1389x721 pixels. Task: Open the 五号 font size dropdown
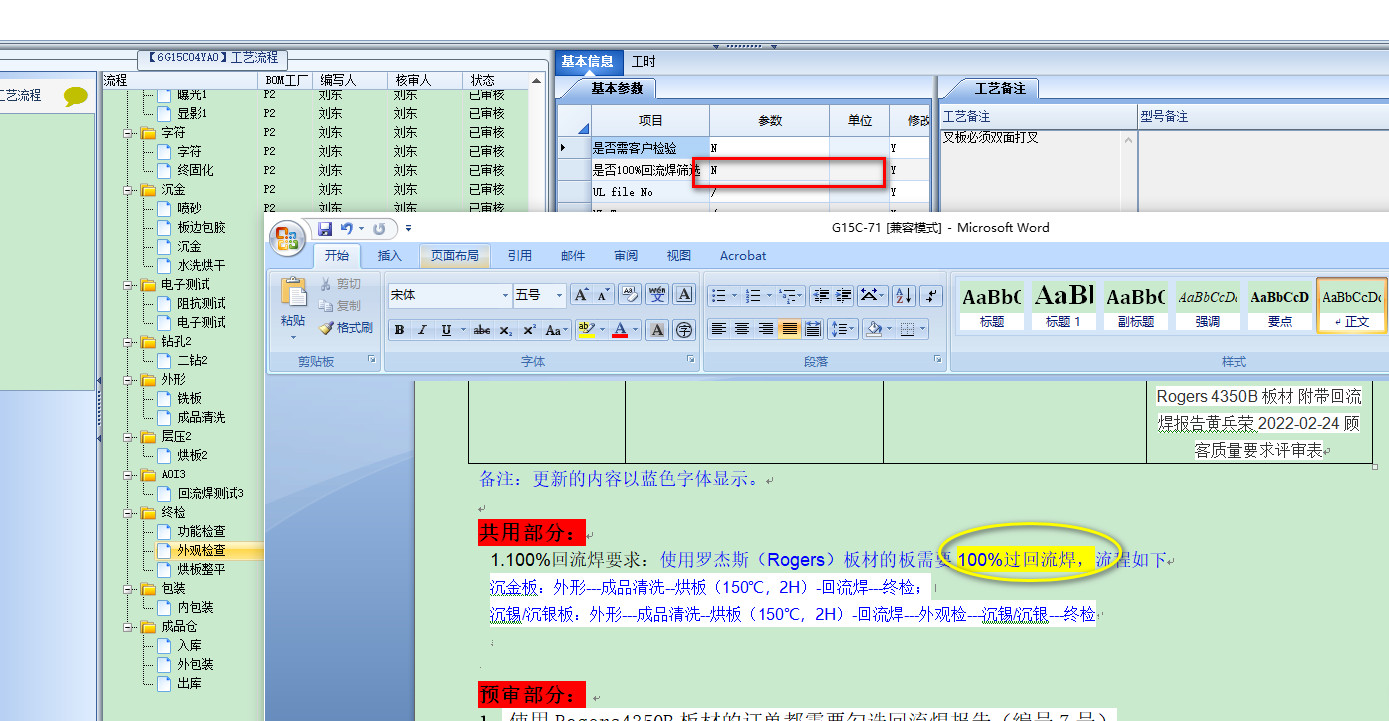[559, 295]
